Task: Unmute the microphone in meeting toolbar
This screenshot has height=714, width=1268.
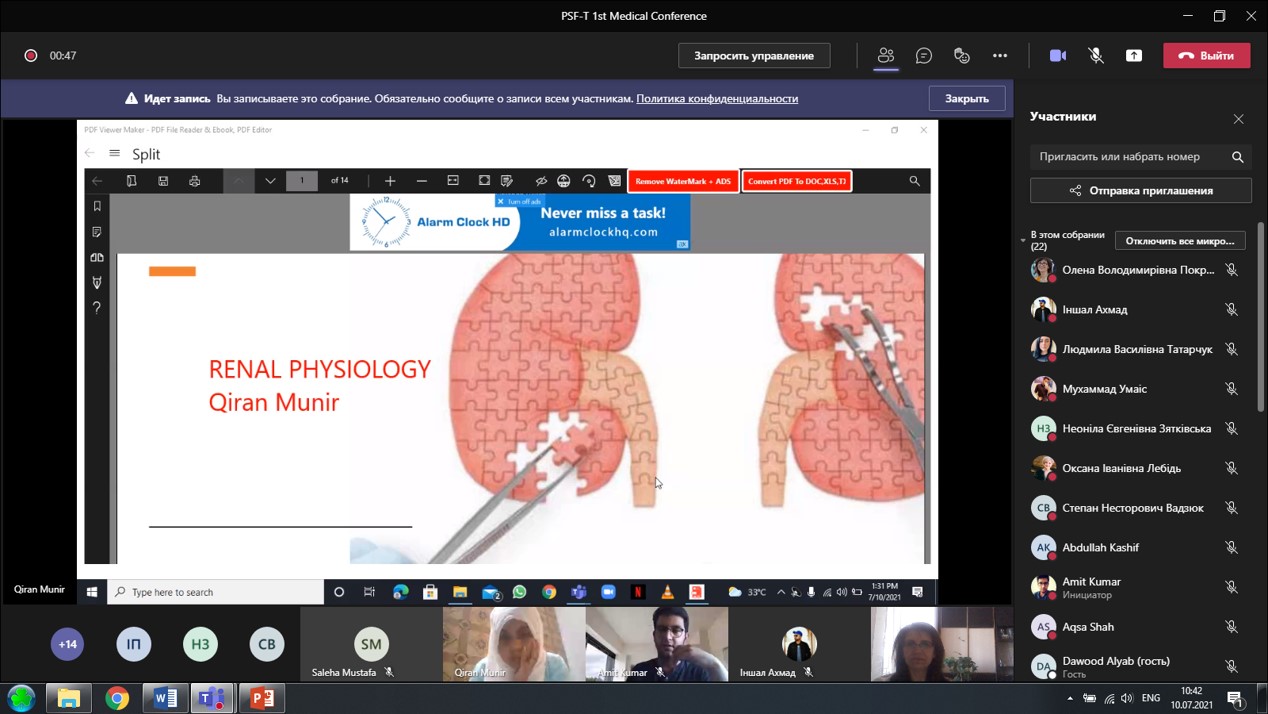Action: (1096, 56)
